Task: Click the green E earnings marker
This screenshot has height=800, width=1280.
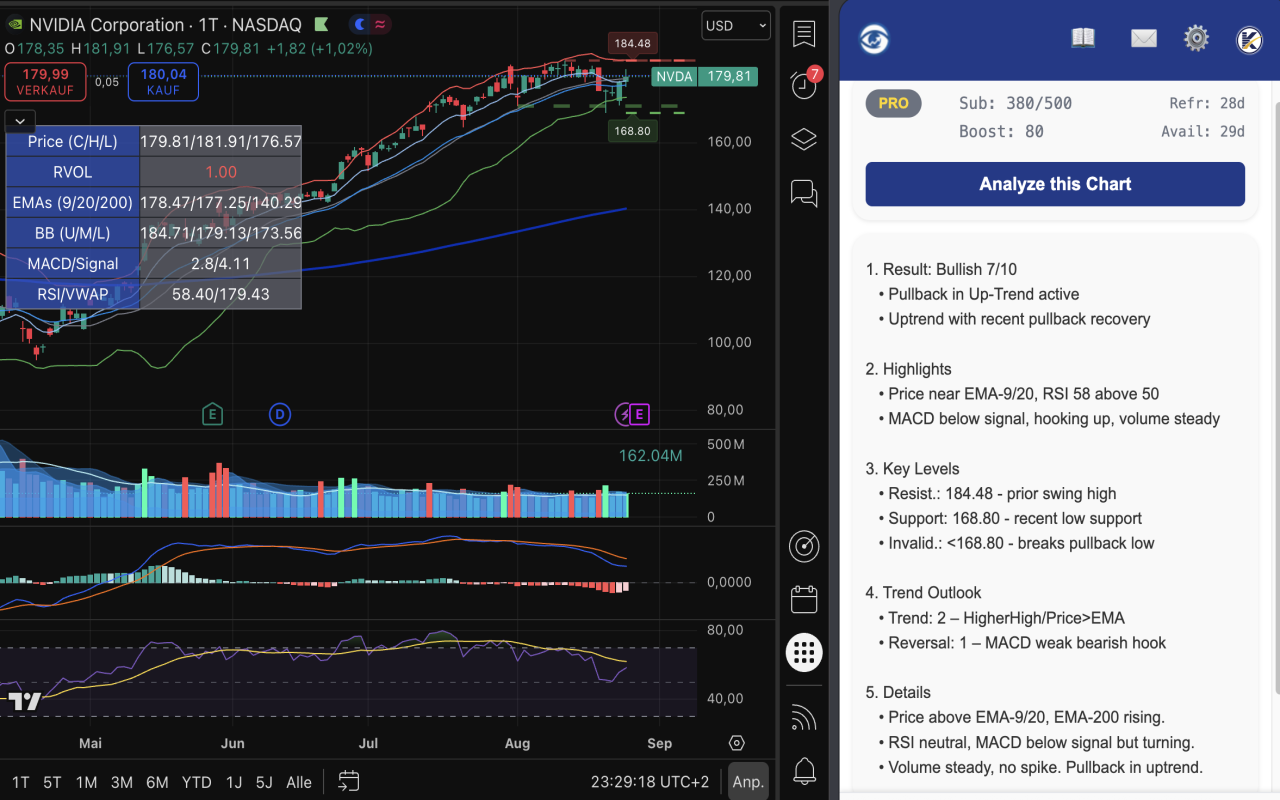Action: point(211,414)
